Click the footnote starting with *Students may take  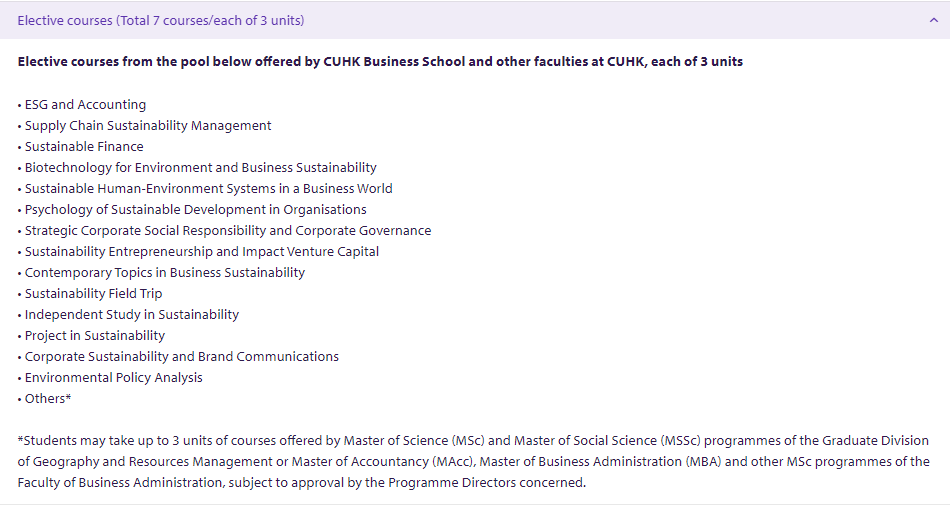[473, 462]
